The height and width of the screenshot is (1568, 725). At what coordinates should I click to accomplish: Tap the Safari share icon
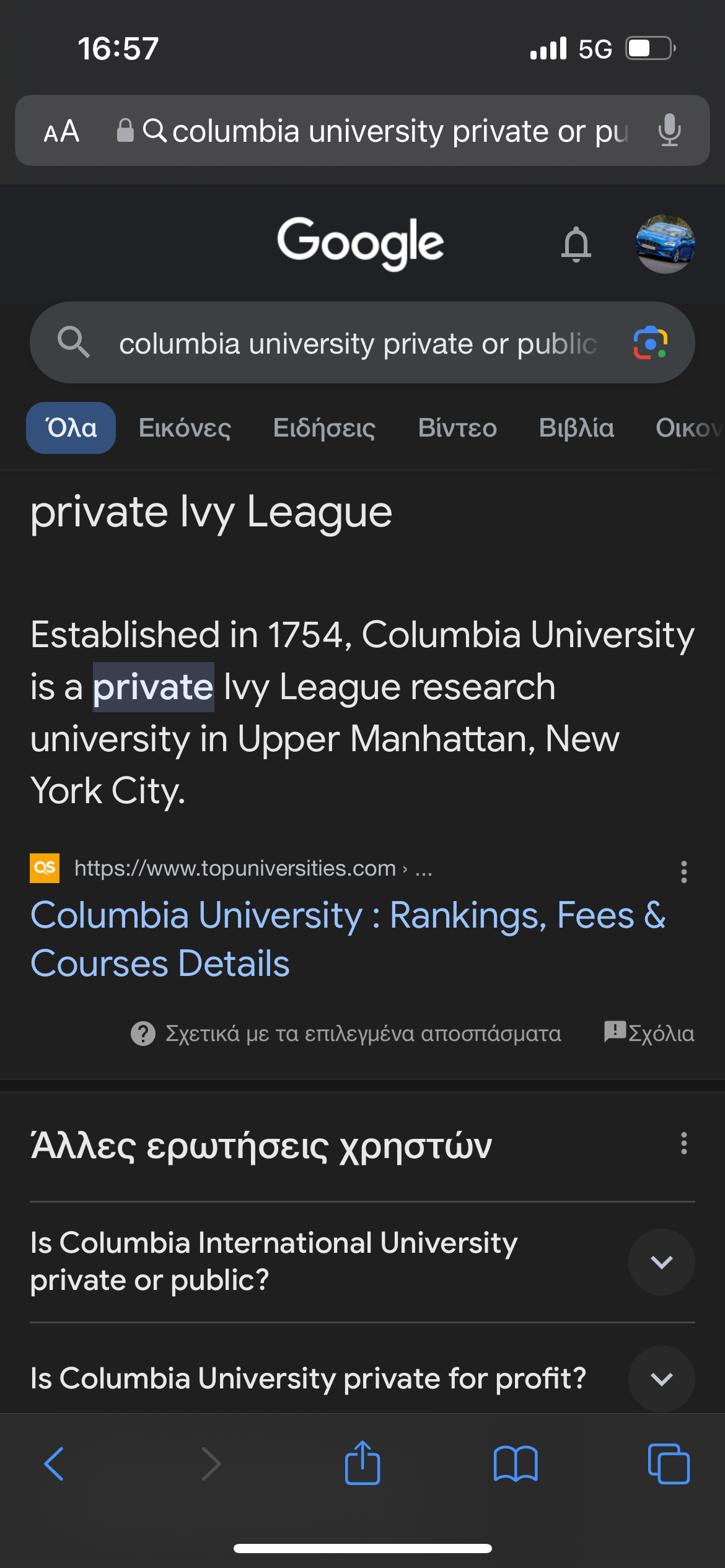coord(362,1463)
